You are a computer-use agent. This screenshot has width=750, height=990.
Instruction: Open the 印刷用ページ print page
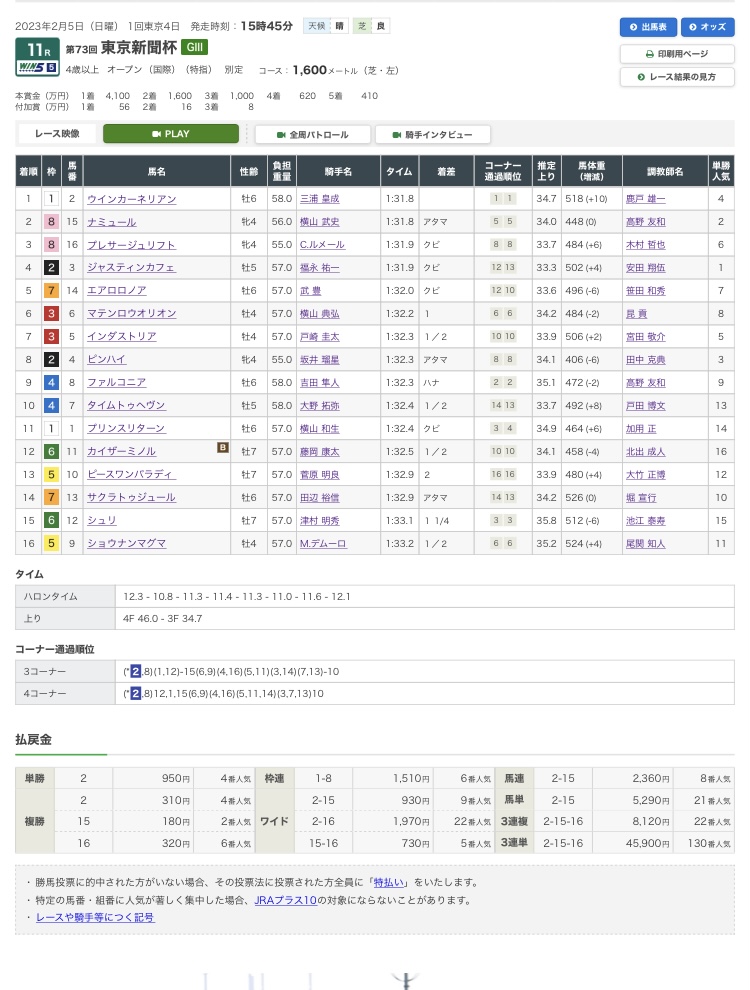[x=677, y=54]
